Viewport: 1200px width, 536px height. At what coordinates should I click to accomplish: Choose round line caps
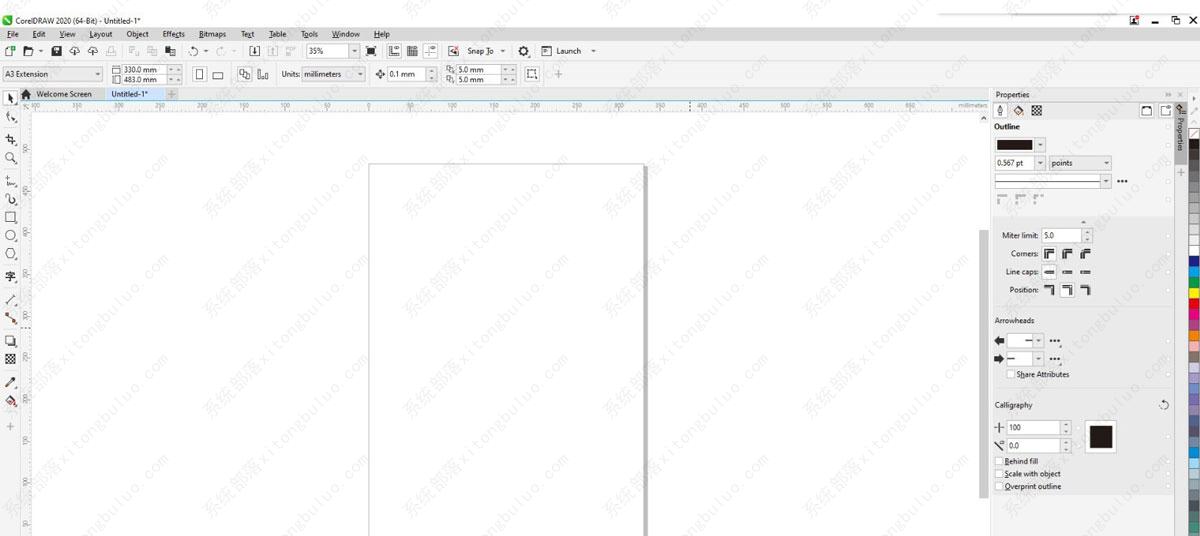tap(1067, 272)
